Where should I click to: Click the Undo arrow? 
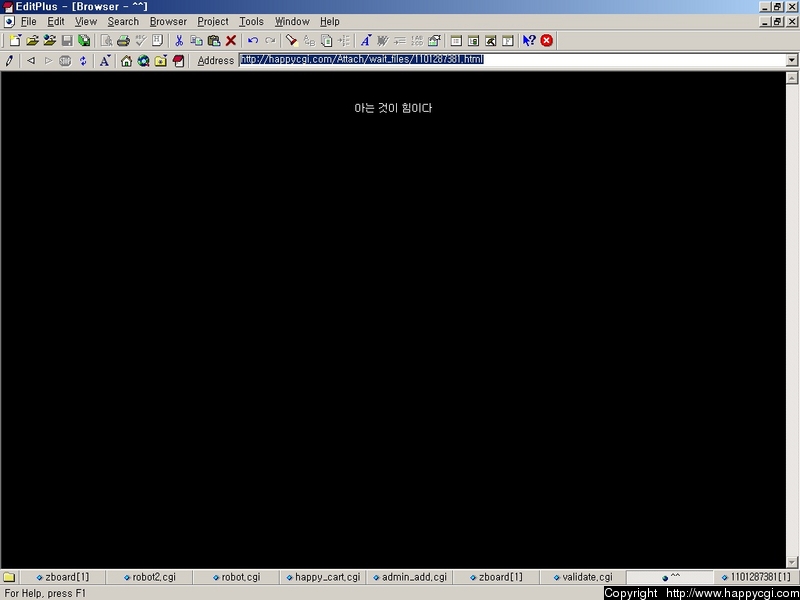tap(253, 40)
